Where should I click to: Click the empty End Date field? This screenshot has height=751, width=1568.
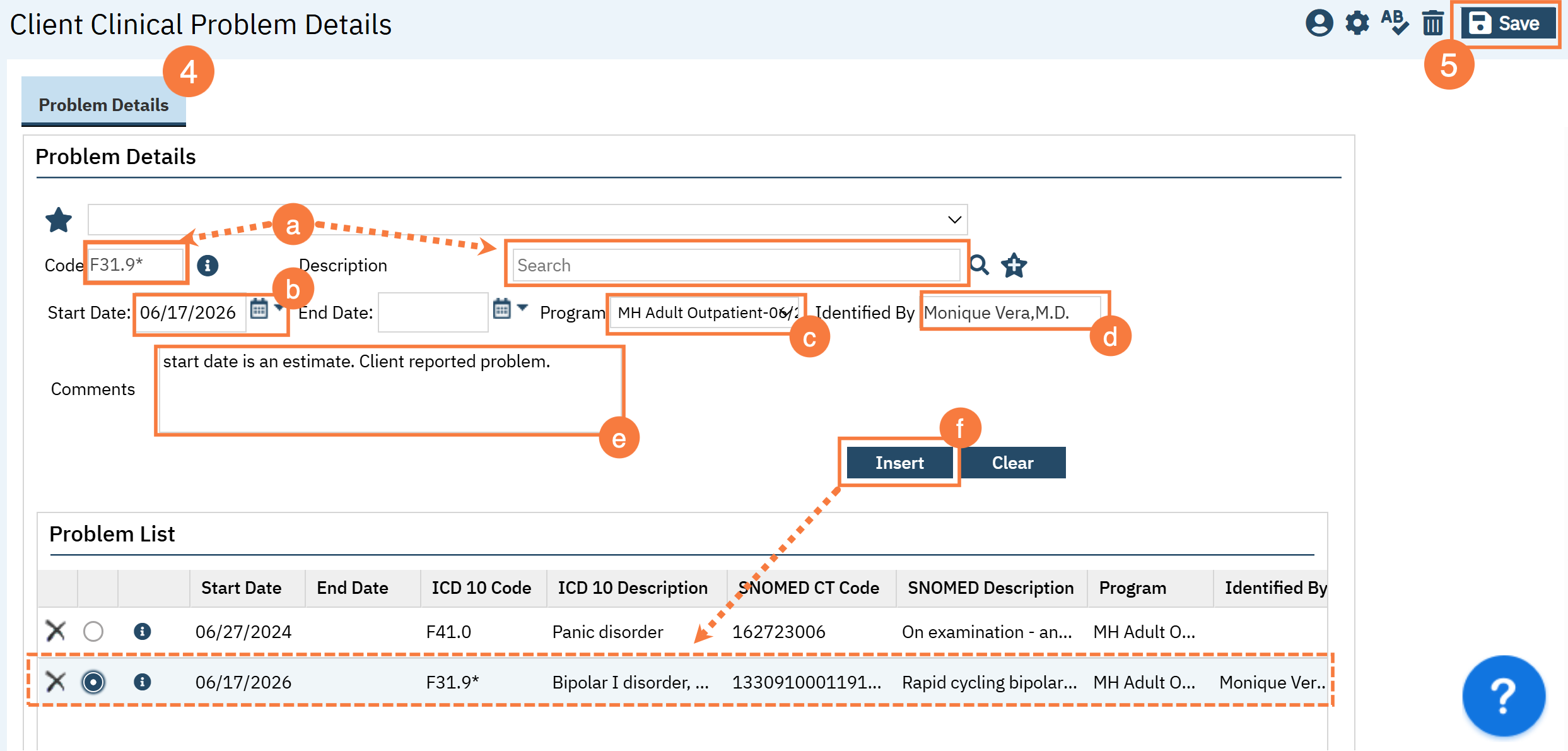click(x=433, y=312)
